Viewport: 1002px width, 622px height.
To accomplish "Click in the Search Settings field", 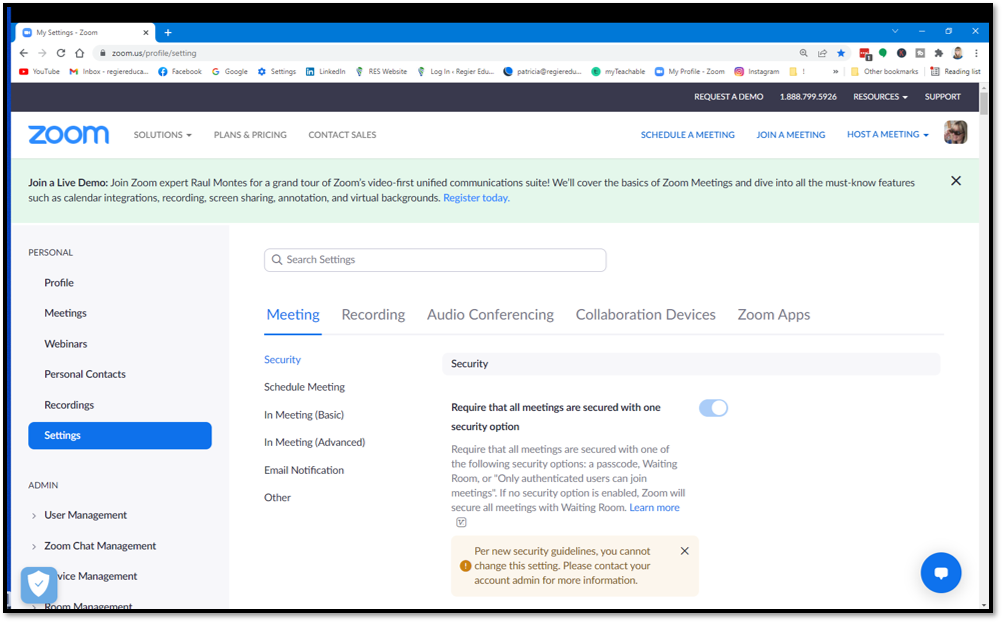I will pyautogui.click(x=435, y=260).
